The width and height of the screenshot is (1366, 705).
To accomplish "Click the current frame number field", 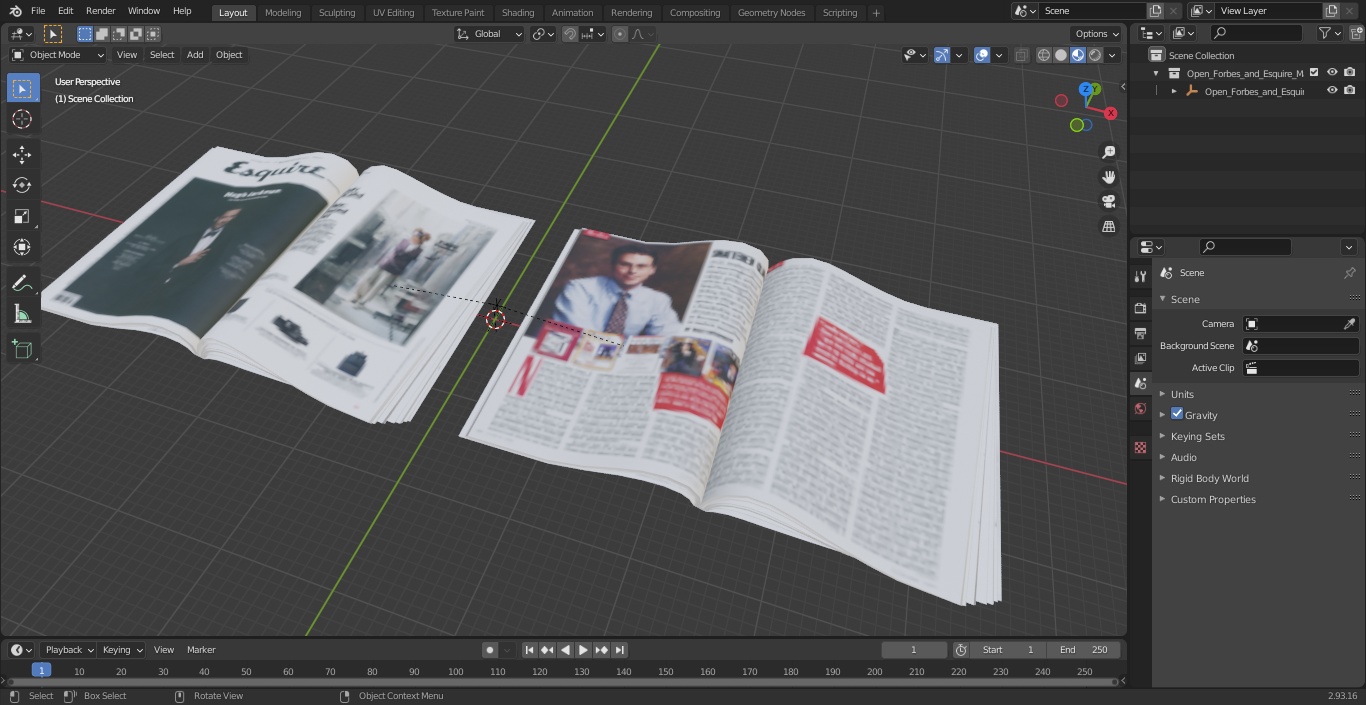I will (x=913, y=650).
